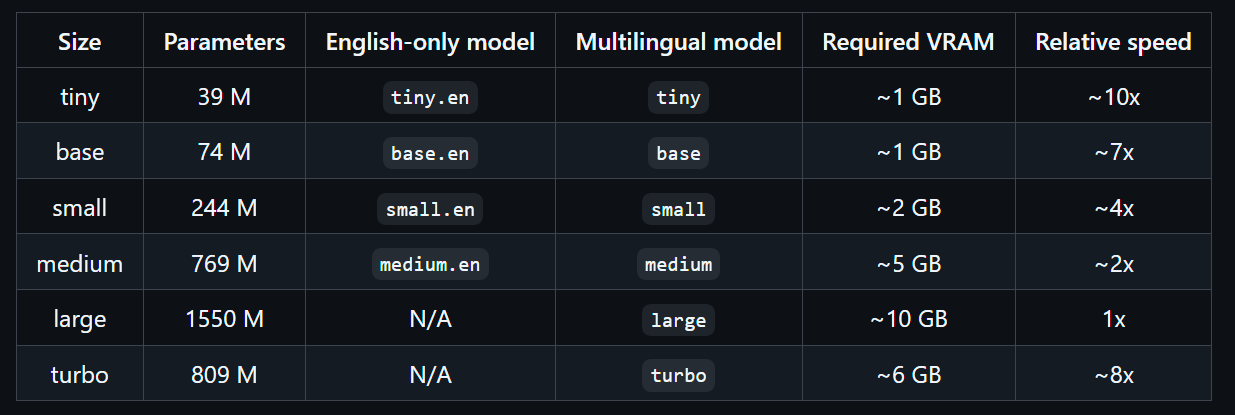The image size is (1235, 415).
Task: Click the Relative speed column header
Action: (1113, 42)
